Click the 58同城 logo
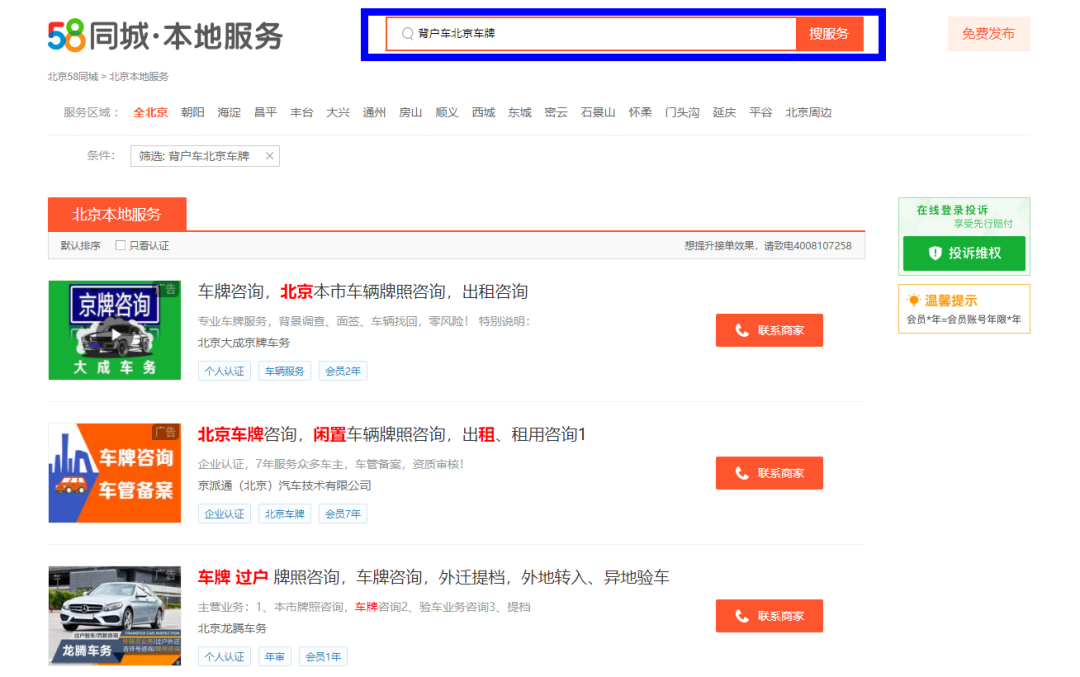Image resolution: width=1080 pixels, height=677 pixels. click(165, 36)
